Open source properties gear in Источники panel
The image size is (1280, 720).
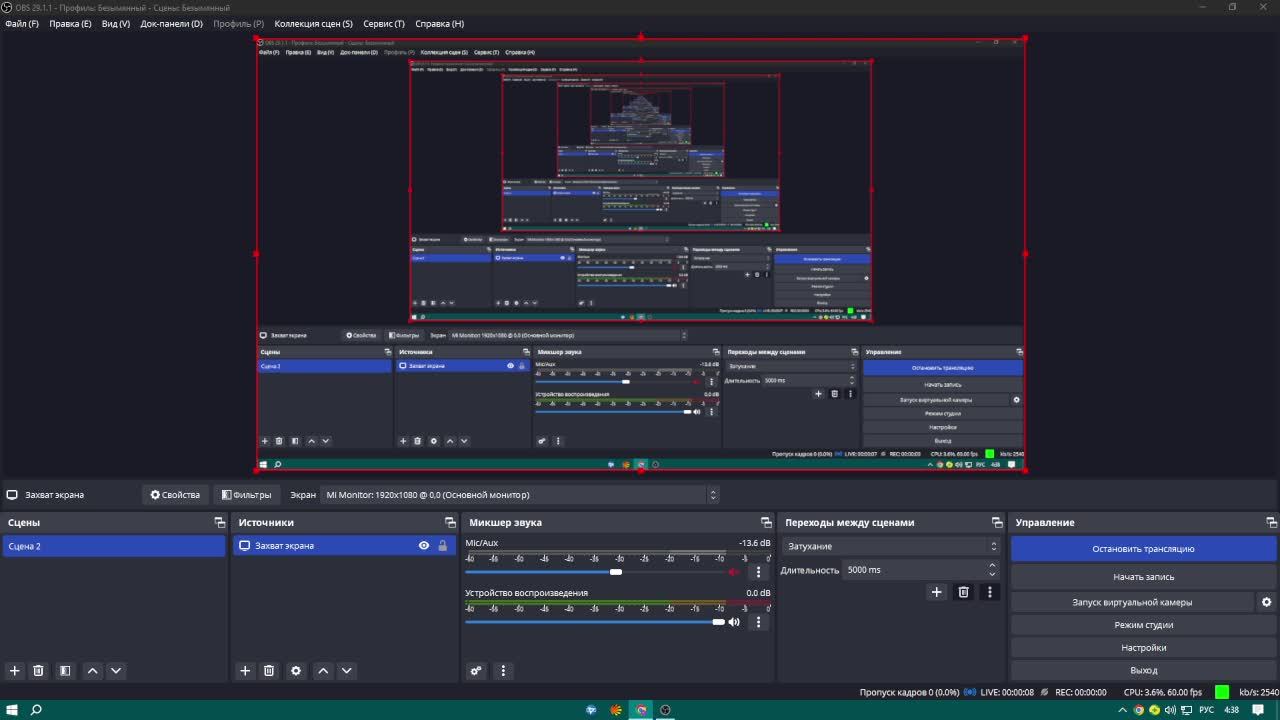[x=296, y=671]
